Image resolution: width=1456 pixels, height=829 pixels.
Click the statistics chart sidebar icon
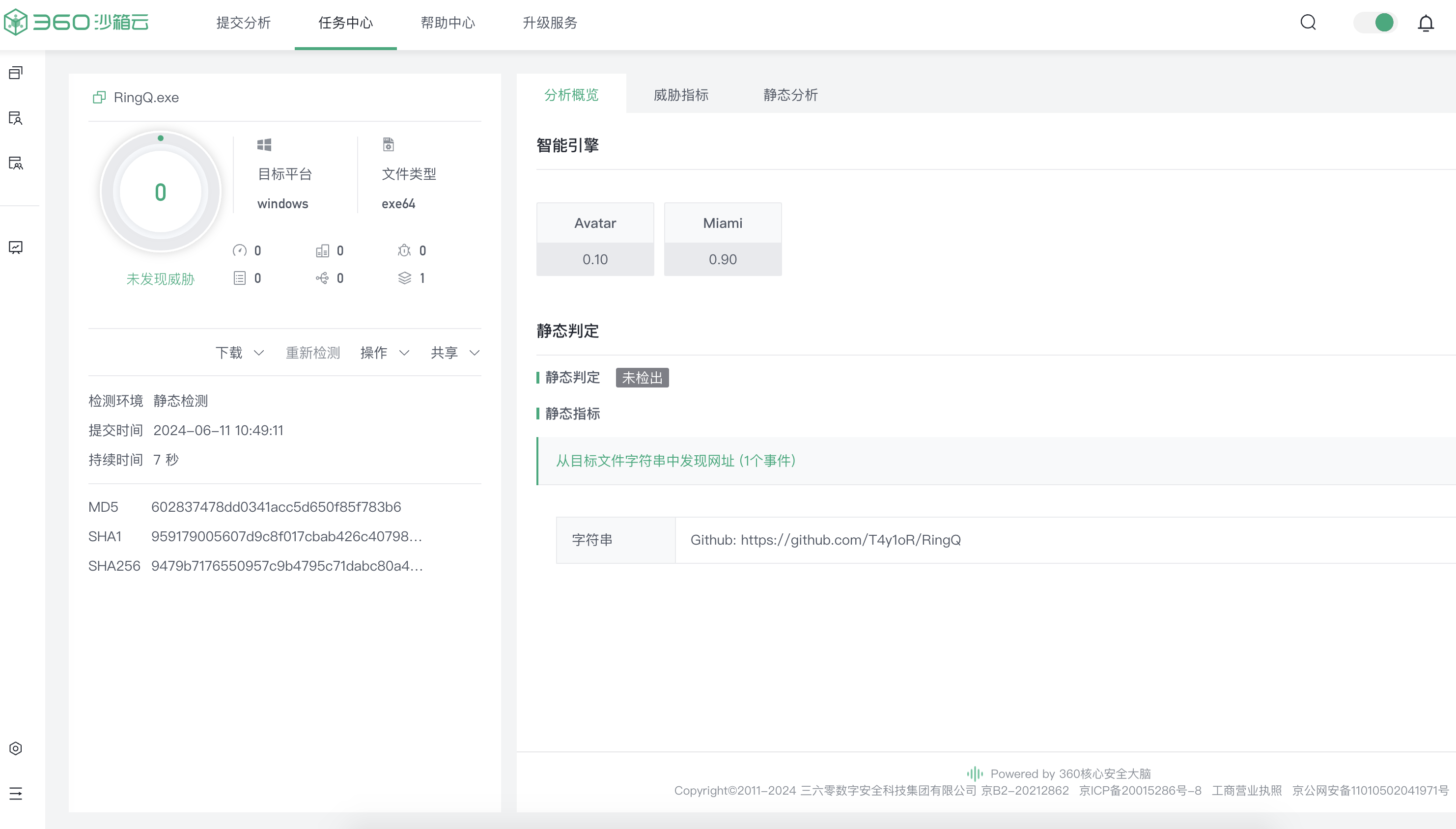[16, 247]
